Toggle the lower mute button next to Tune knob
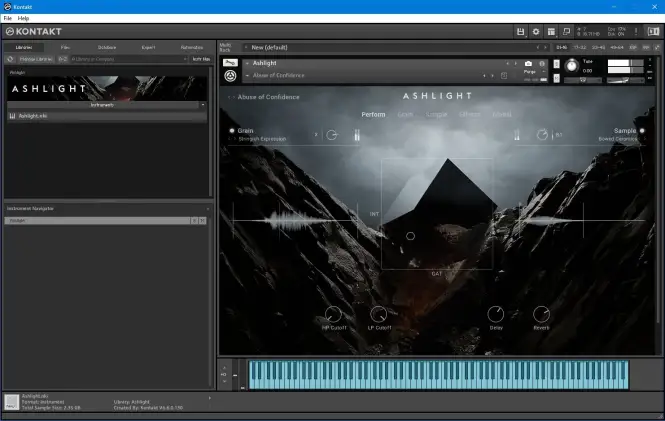This screenshot has width=665, height=421. point(556,78)
